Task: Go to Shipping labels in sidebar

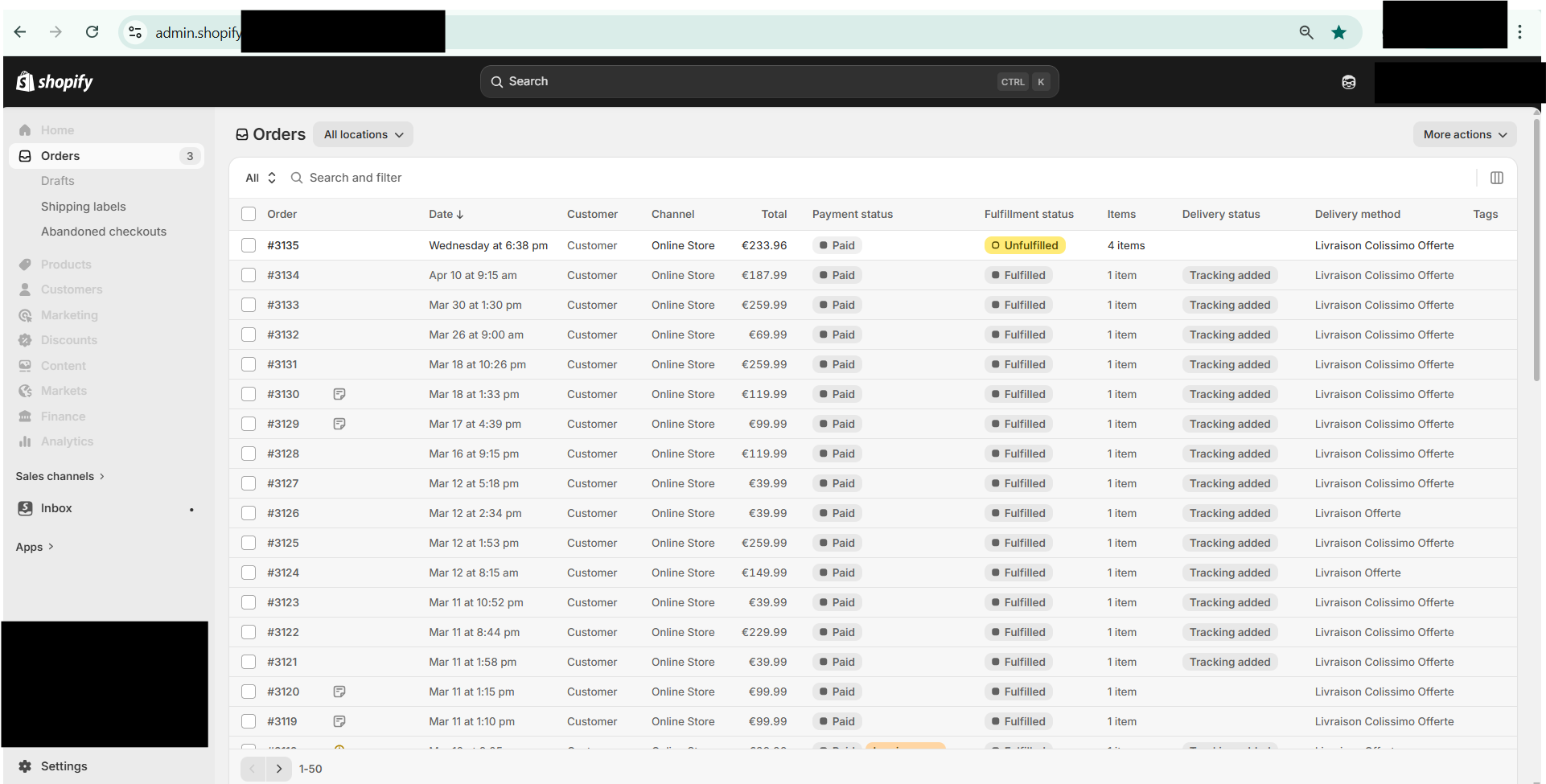Action: tap(84, 207)
